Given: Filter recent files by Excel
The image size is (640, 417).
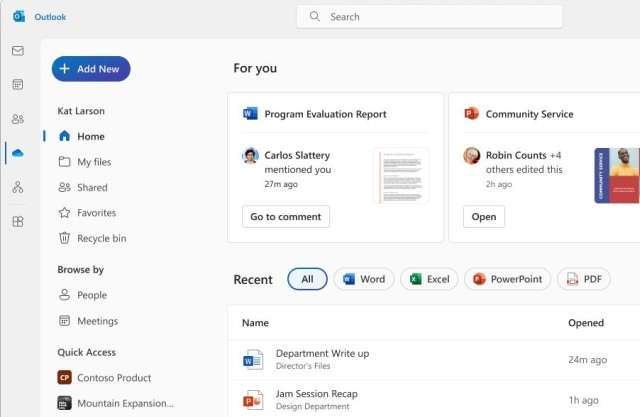Looking at the screenshot, I should (x=429, y=280).
